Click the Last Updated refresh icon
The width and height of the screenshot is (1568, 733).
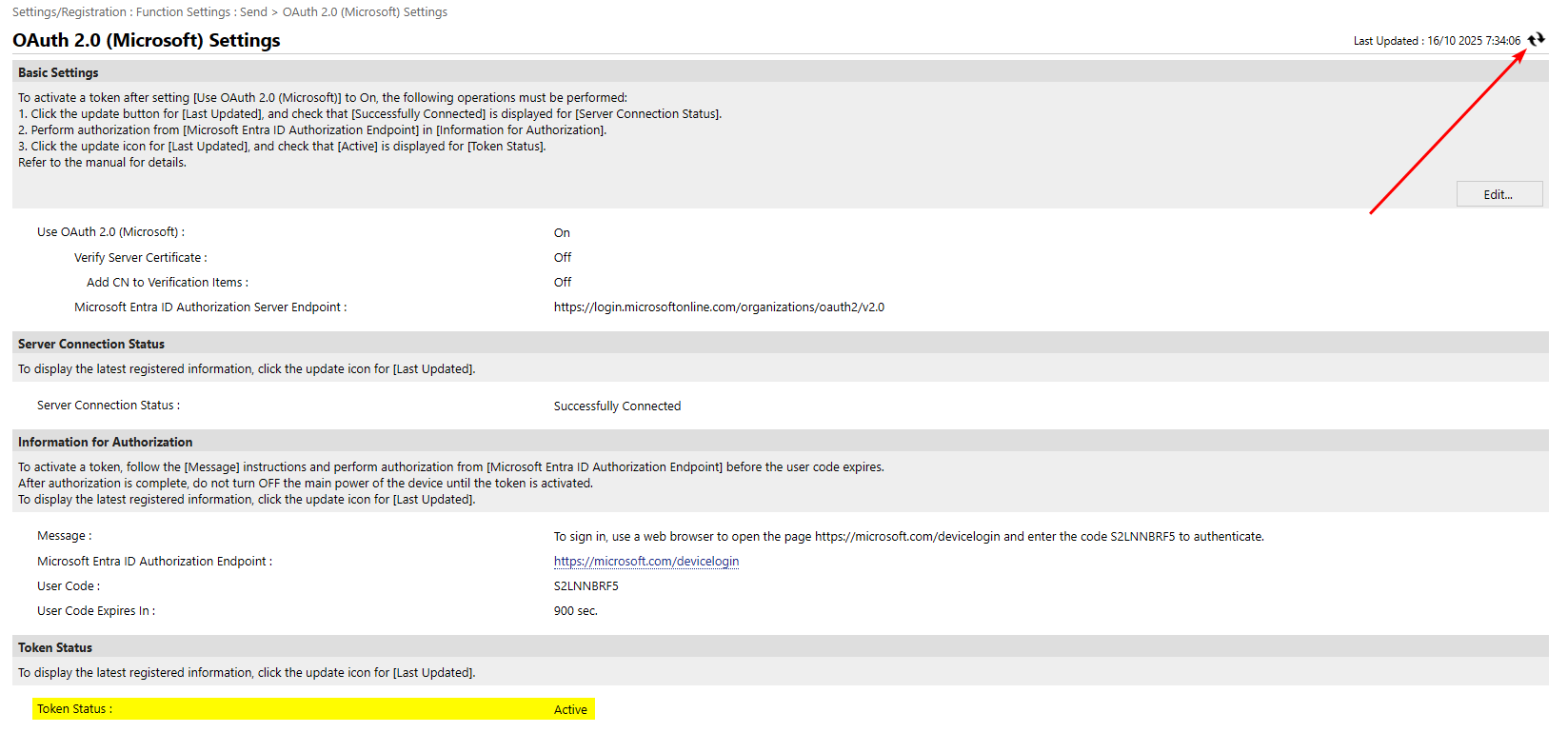click(x=1536, y=39)
